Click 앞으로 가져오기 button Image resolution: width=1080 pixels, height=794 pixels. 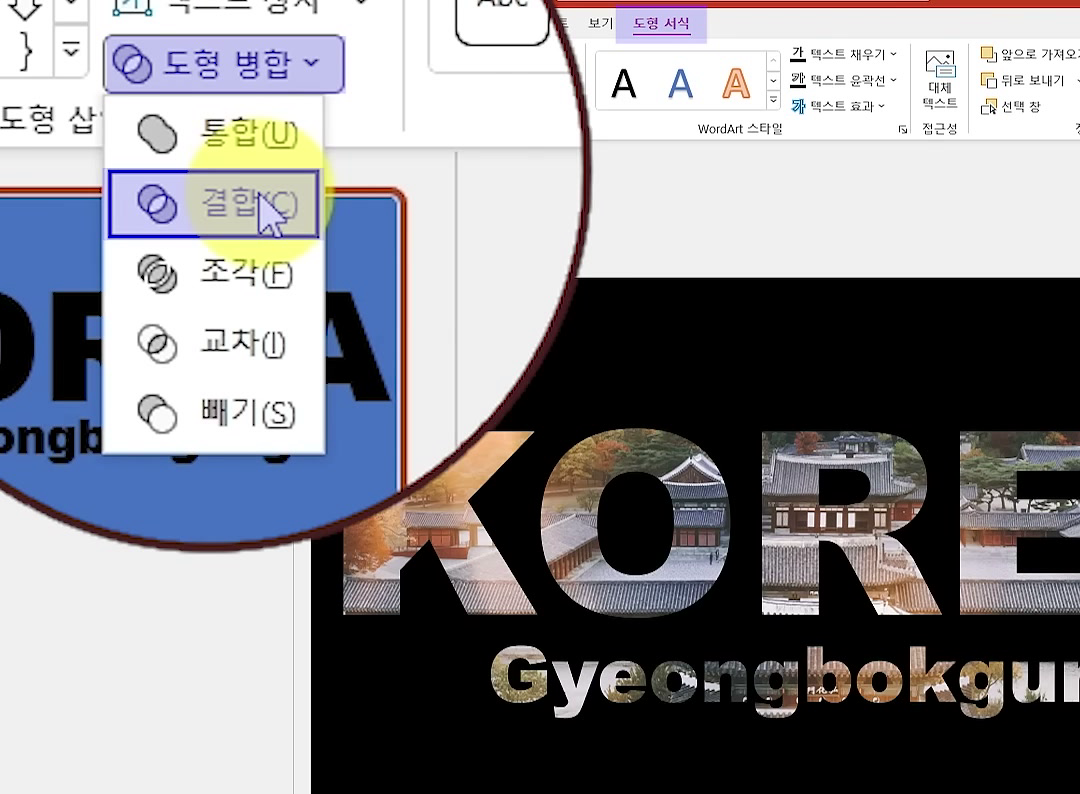coord(1029,54)
